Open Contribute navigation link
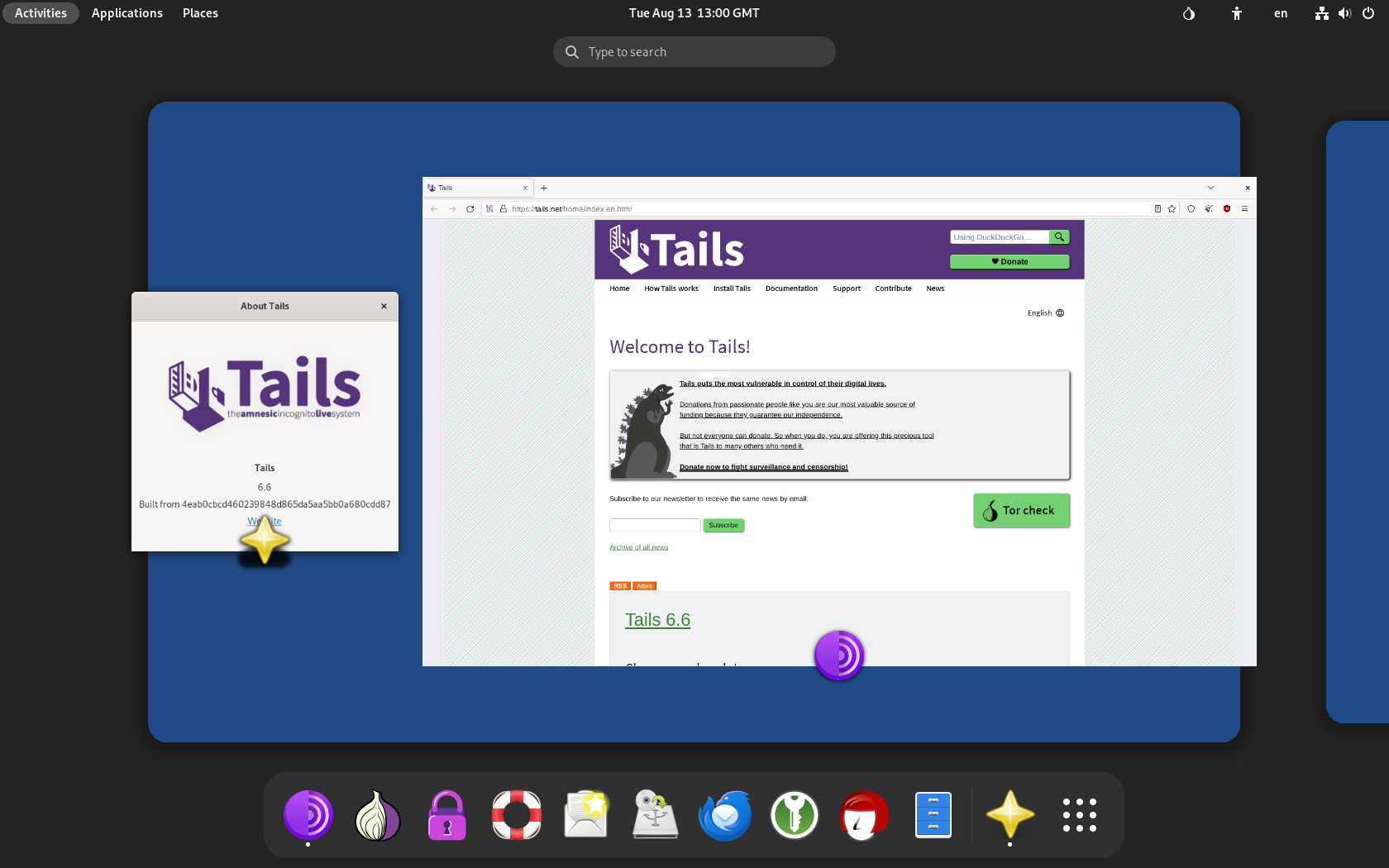 point(894,289)
